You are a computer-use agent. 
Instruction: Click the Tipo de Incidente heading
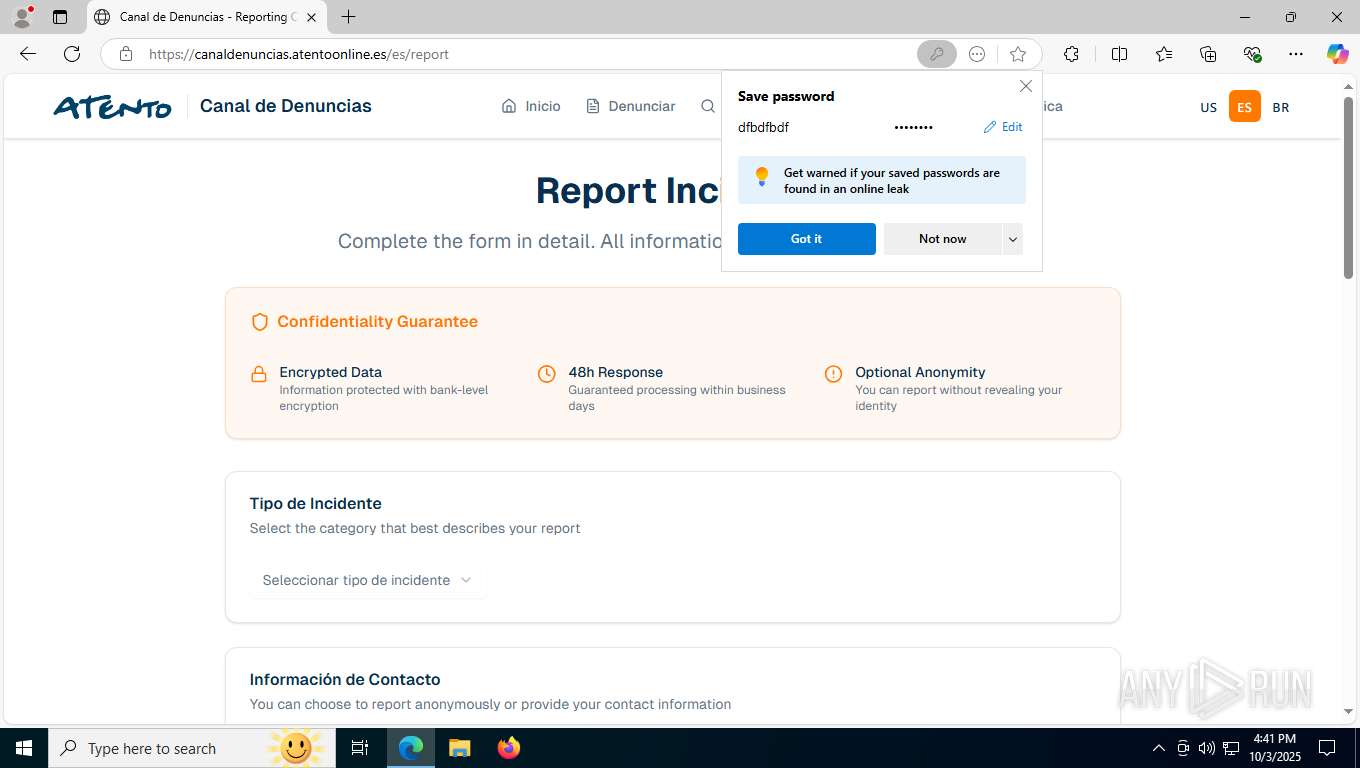315,503
